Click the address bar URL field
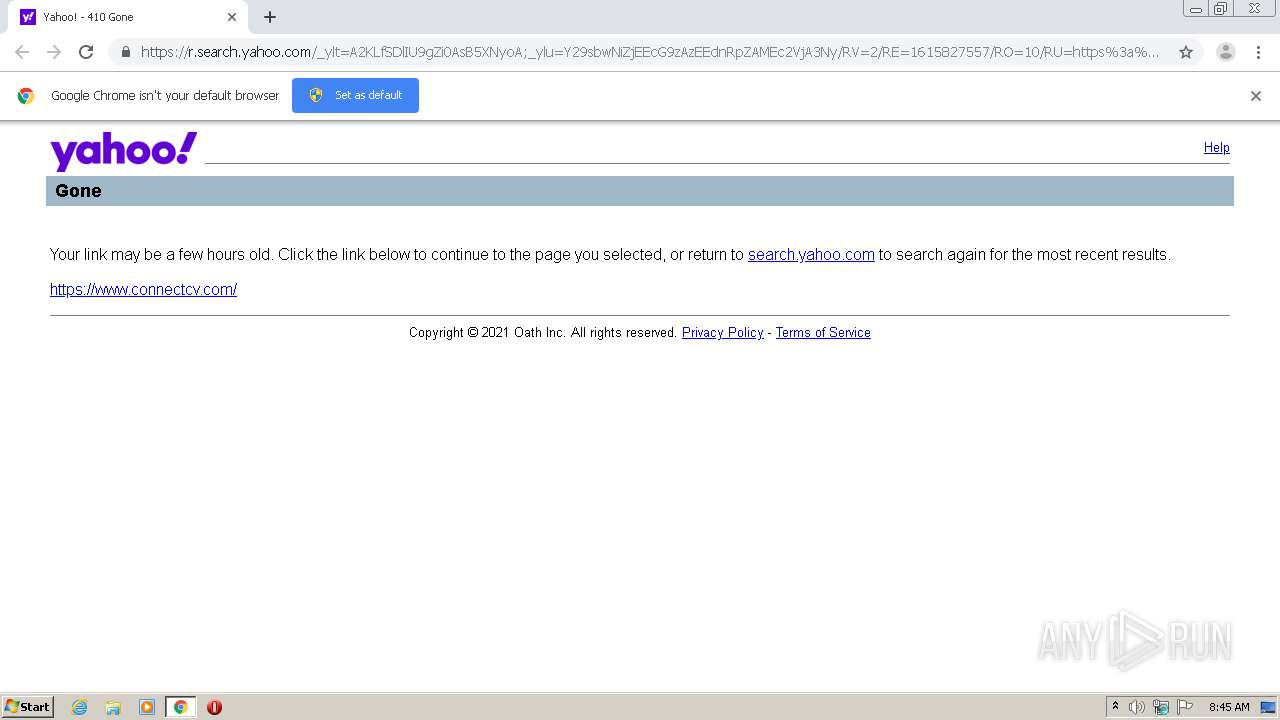Screen dimensions: 1280x720 coord(650,52)
